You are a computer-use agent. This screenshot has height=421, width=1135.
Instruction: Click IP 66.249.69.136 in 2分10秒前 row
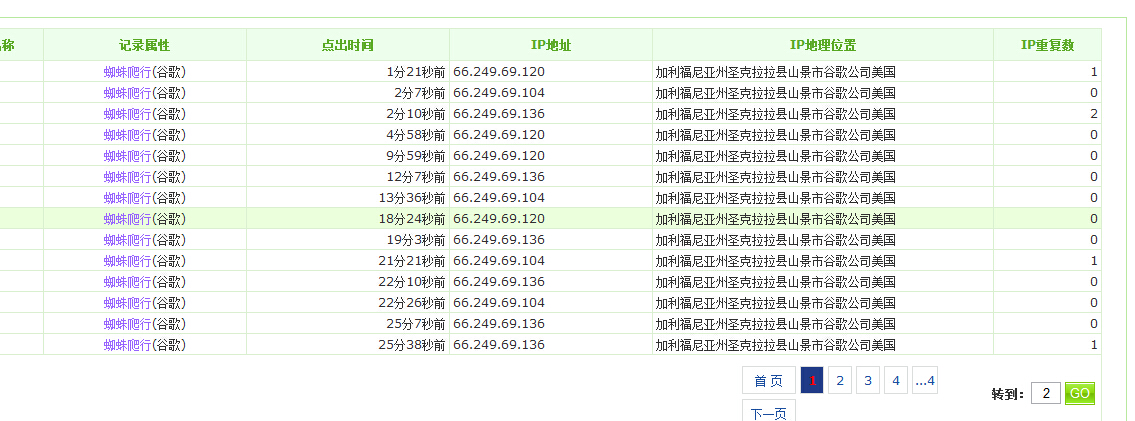pyautogui.click(x=499, y=114)
